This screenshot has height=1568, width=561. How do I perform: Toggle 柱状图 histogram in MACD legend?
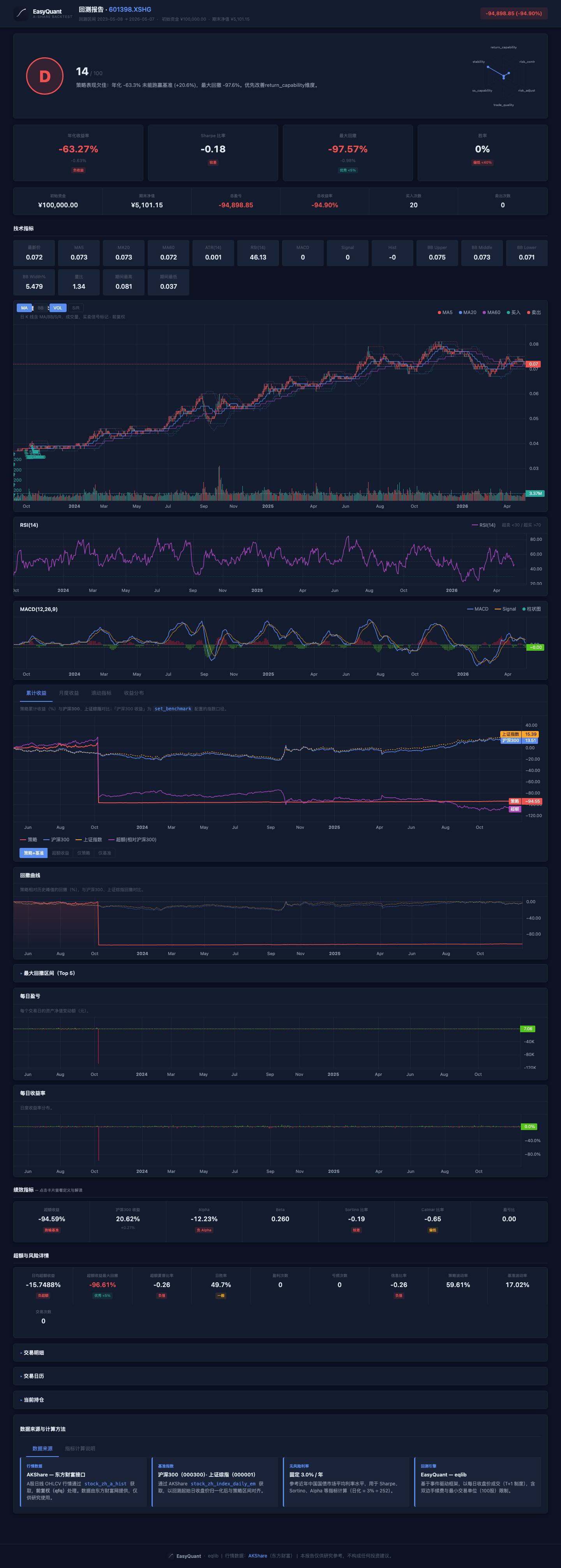tap(531, 609)
